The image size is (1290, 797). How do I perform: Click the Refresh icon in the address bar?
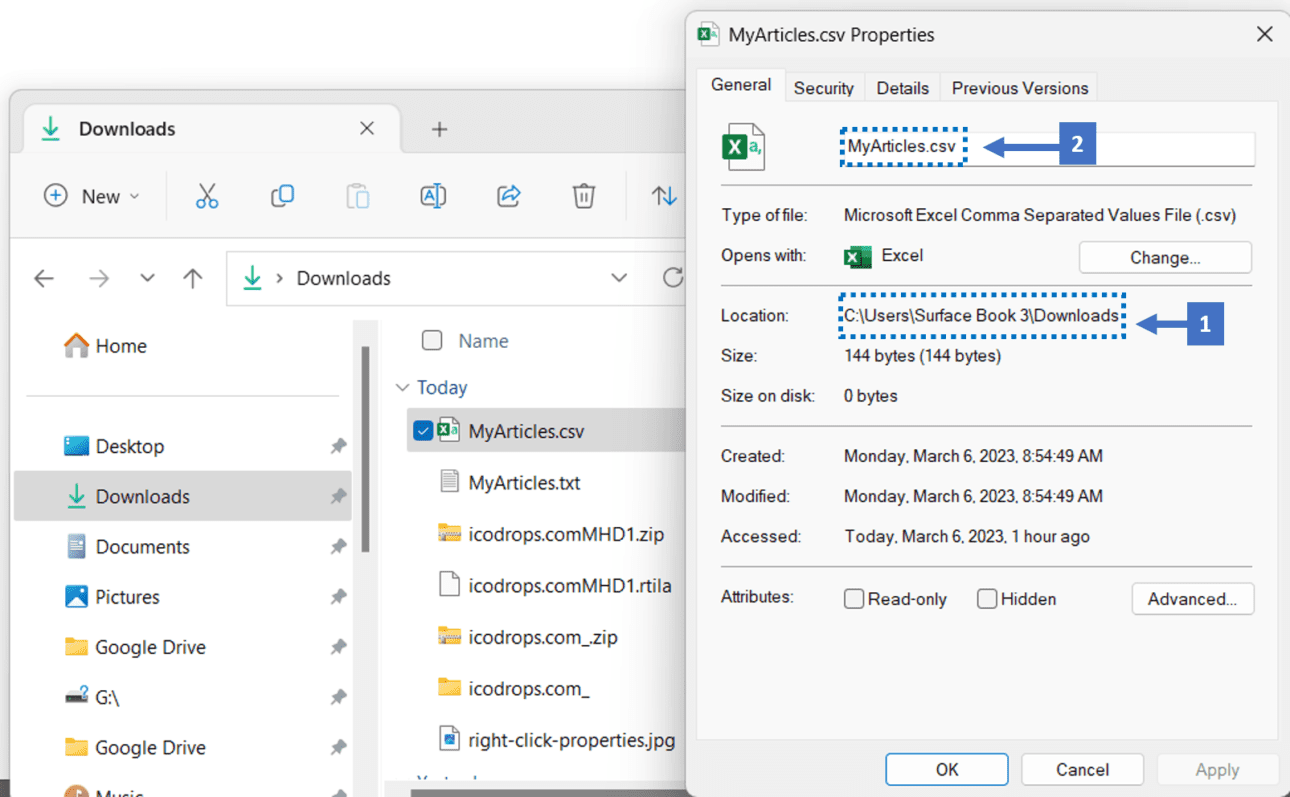point(672,278)
